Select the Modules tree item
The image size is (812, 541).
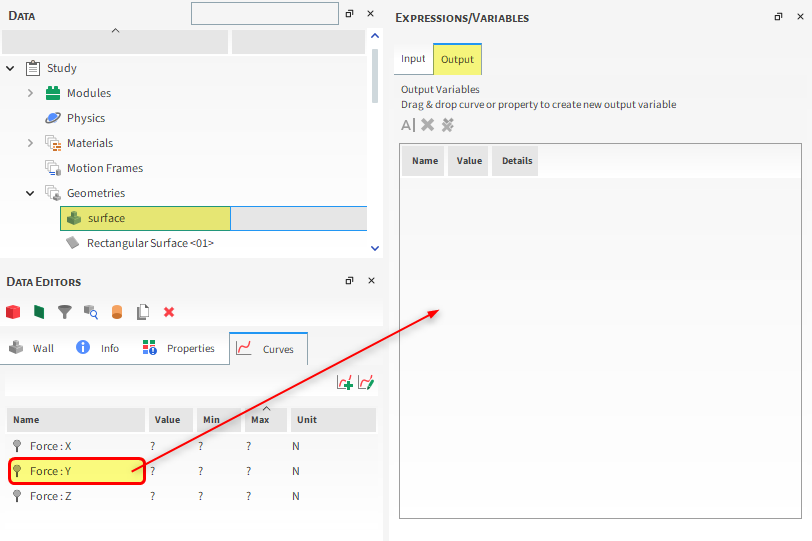click(89, 93)
